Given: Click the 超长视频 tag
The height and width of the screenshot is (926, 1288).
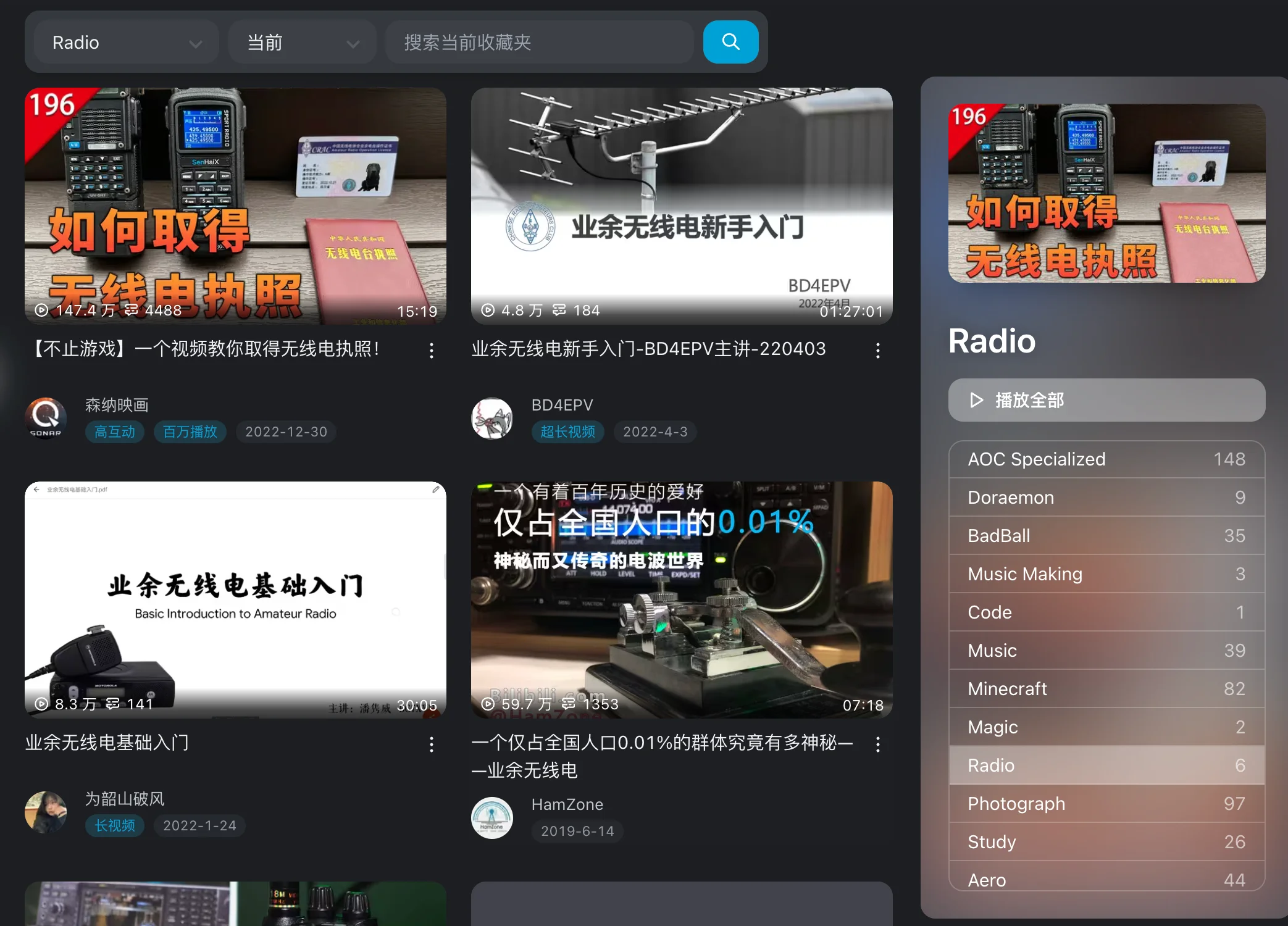Looking at the screenshot, I should (x=568, y=432).
